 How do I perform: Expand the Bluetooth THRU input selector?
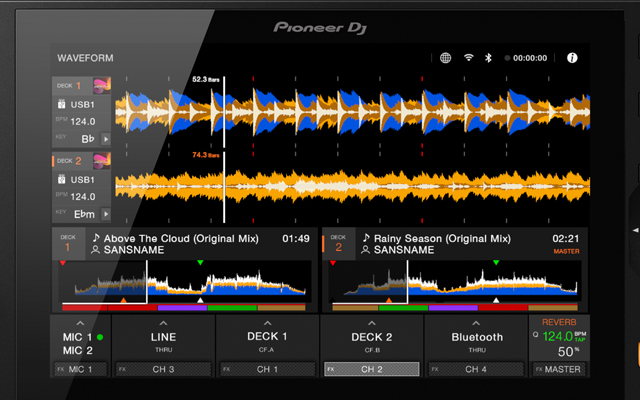click(x=475, y=323)
